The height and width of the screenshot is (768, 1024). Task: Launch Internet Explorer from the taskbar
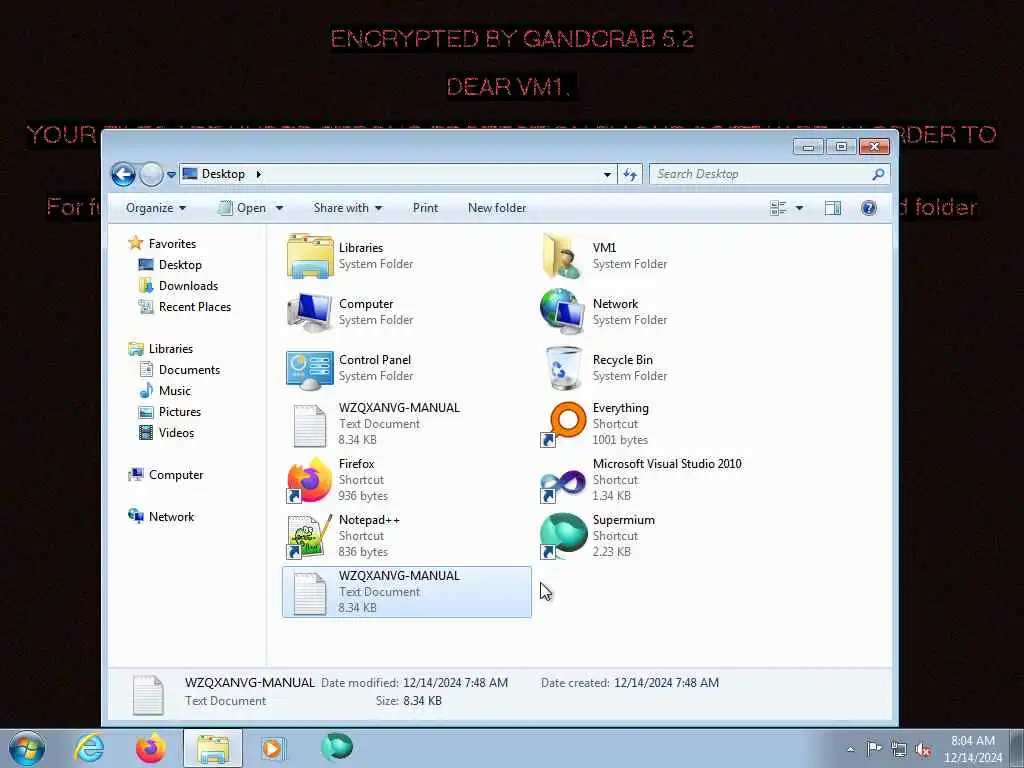[x=89, y=748]
